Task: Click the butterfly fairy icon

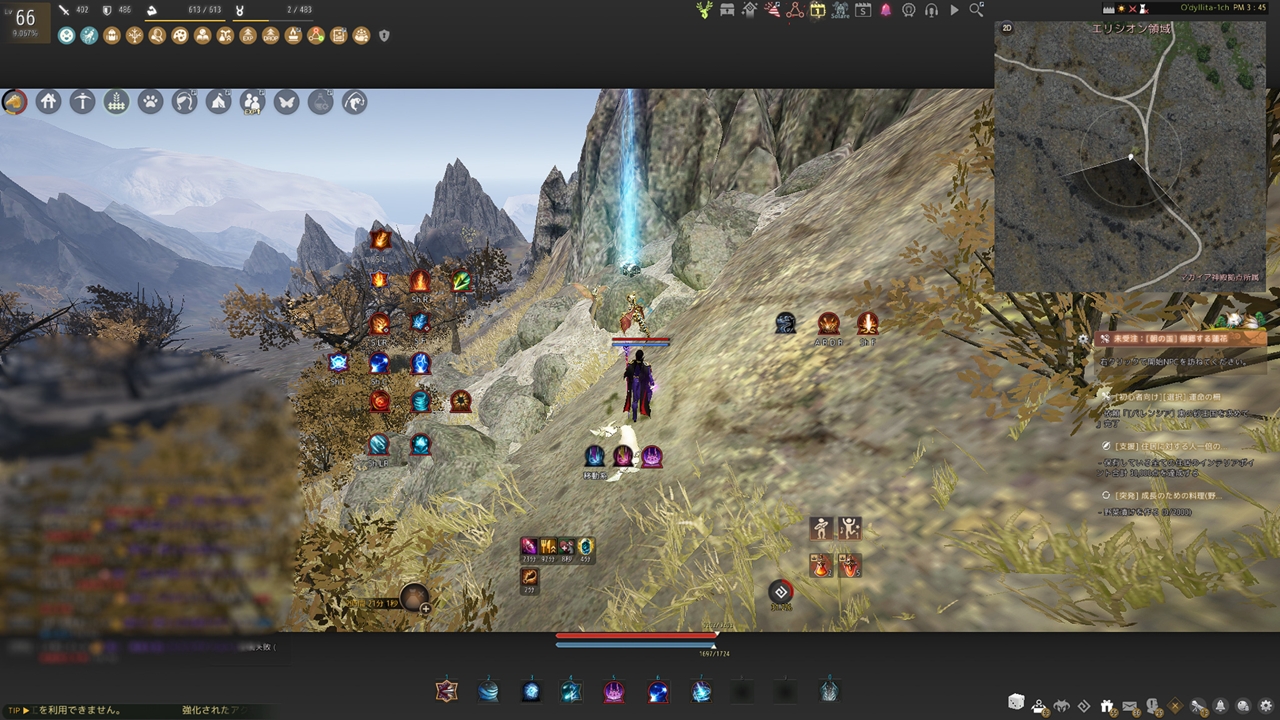Action: tap(287, 102)
